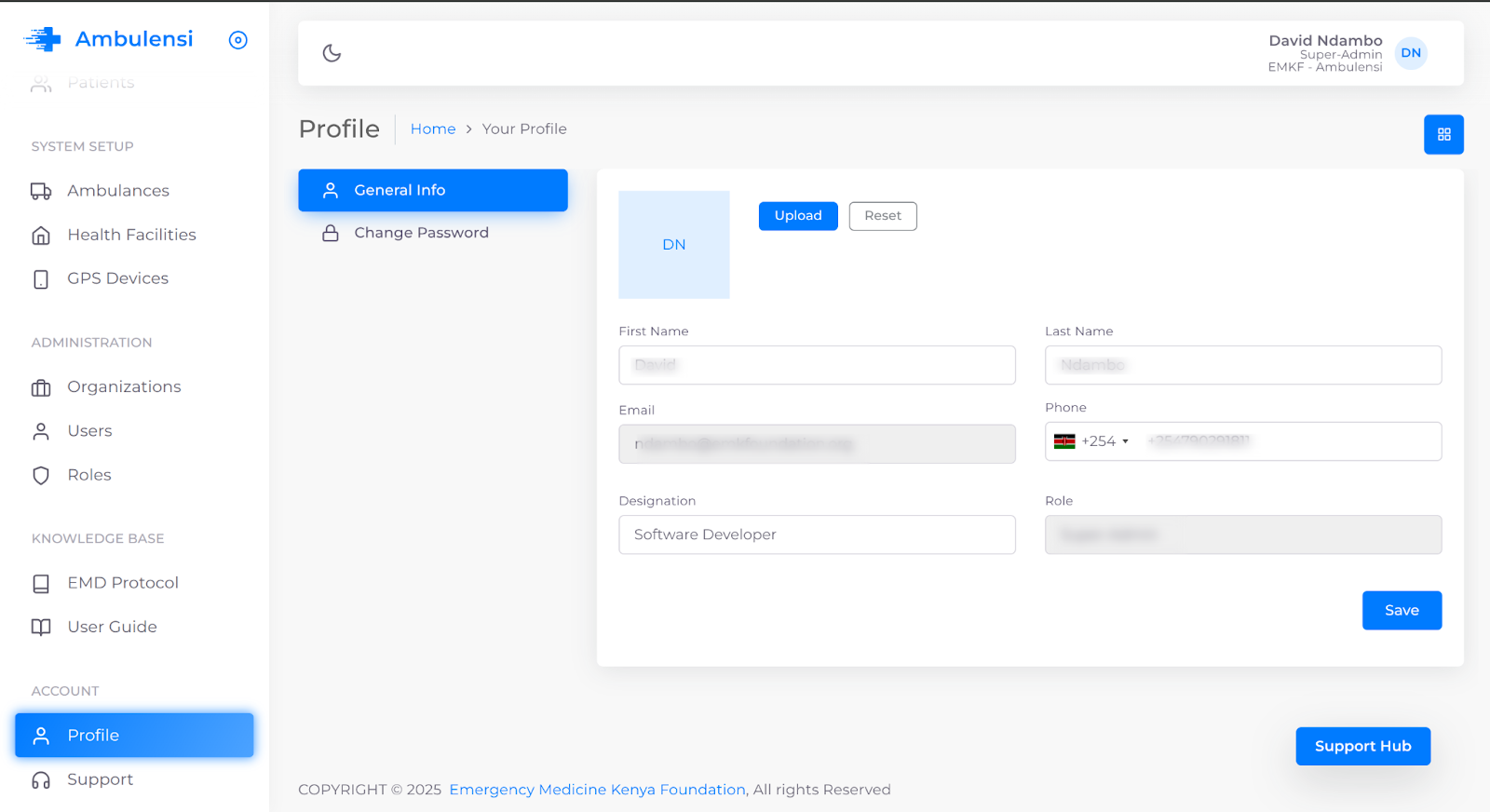
Task: Toggle dark mode moon icon
Action: coord(332,53)
